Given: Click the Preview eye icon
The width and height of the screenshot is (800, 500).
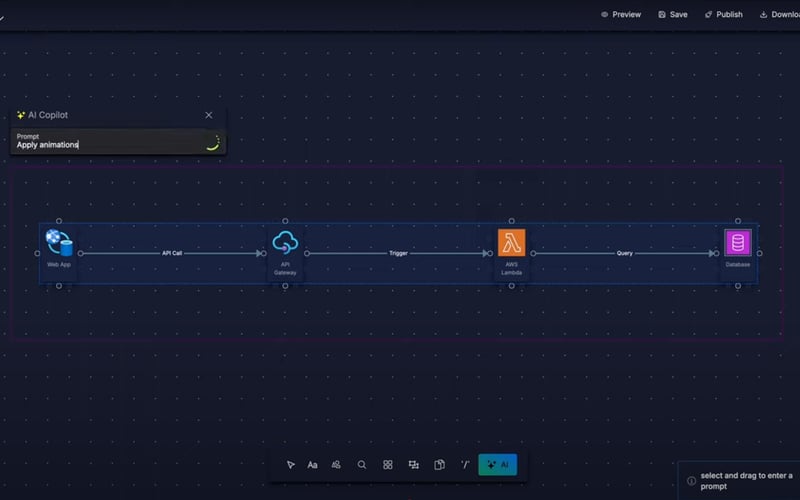Looking at the screenshot, I should tap(605, 14).
